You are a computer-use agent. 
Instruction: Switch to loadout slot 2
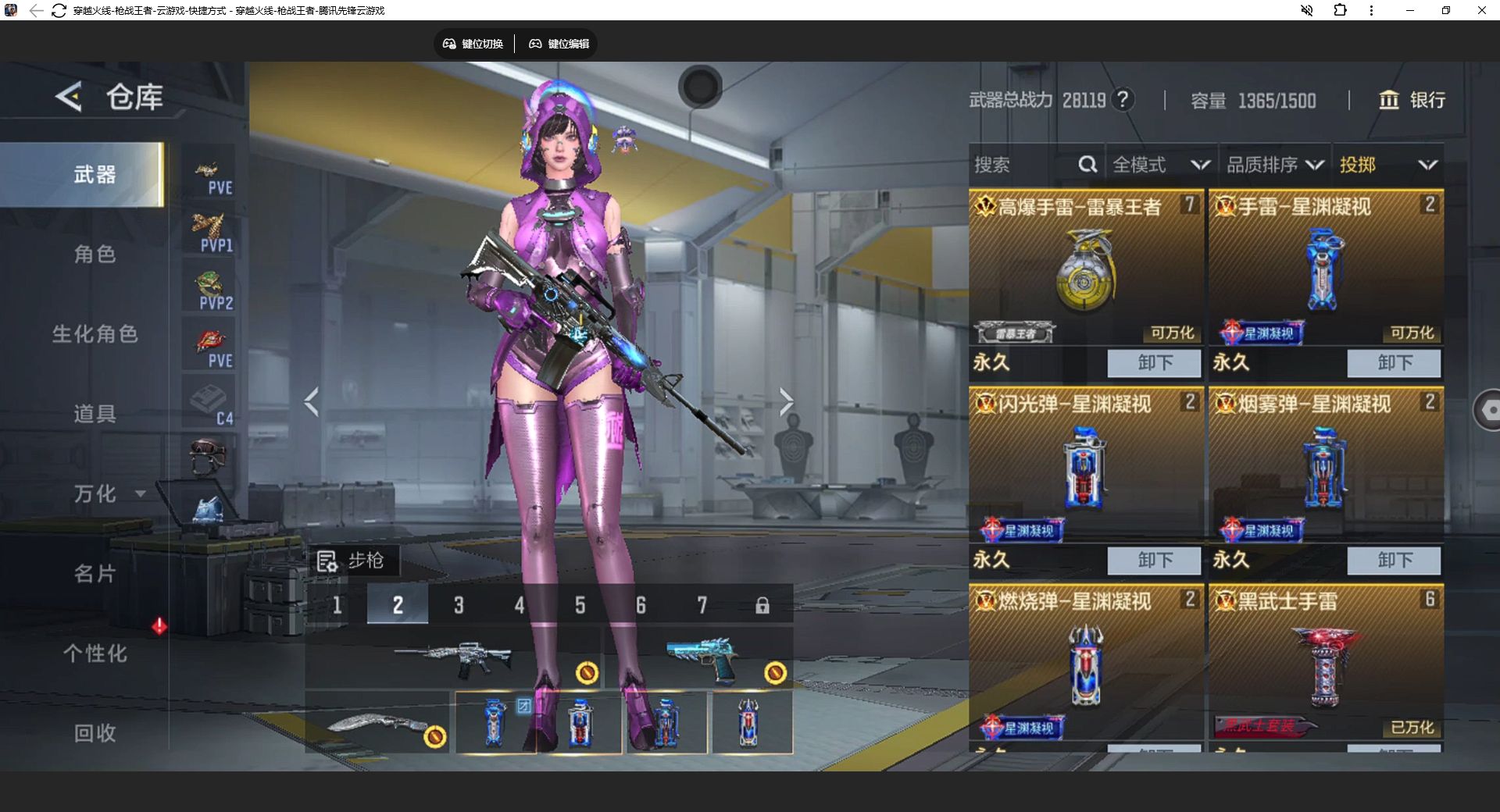click(398, 605)
